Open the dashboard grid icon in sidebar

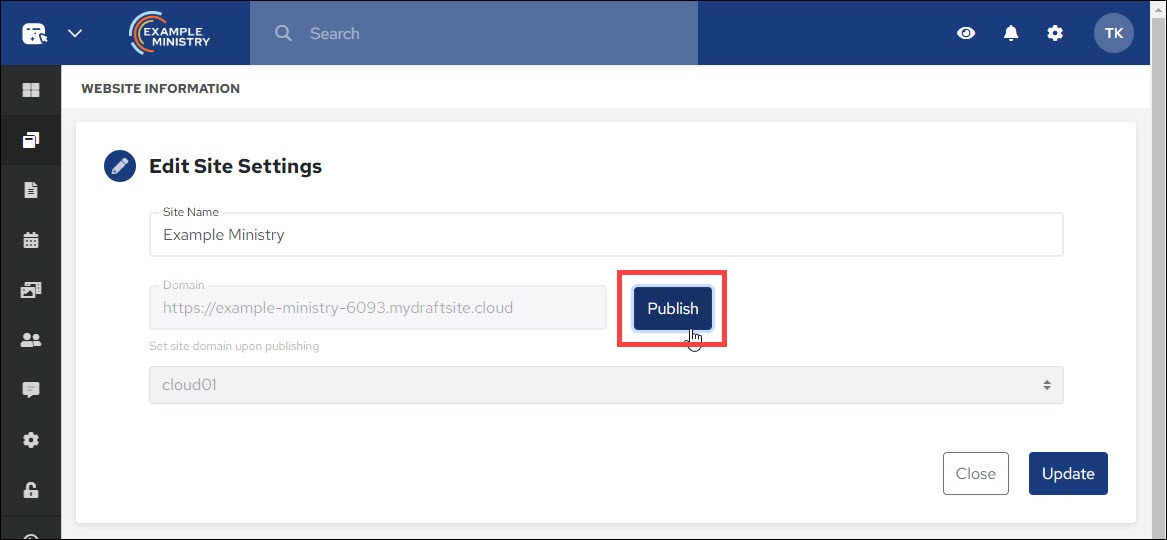[31, 90]
